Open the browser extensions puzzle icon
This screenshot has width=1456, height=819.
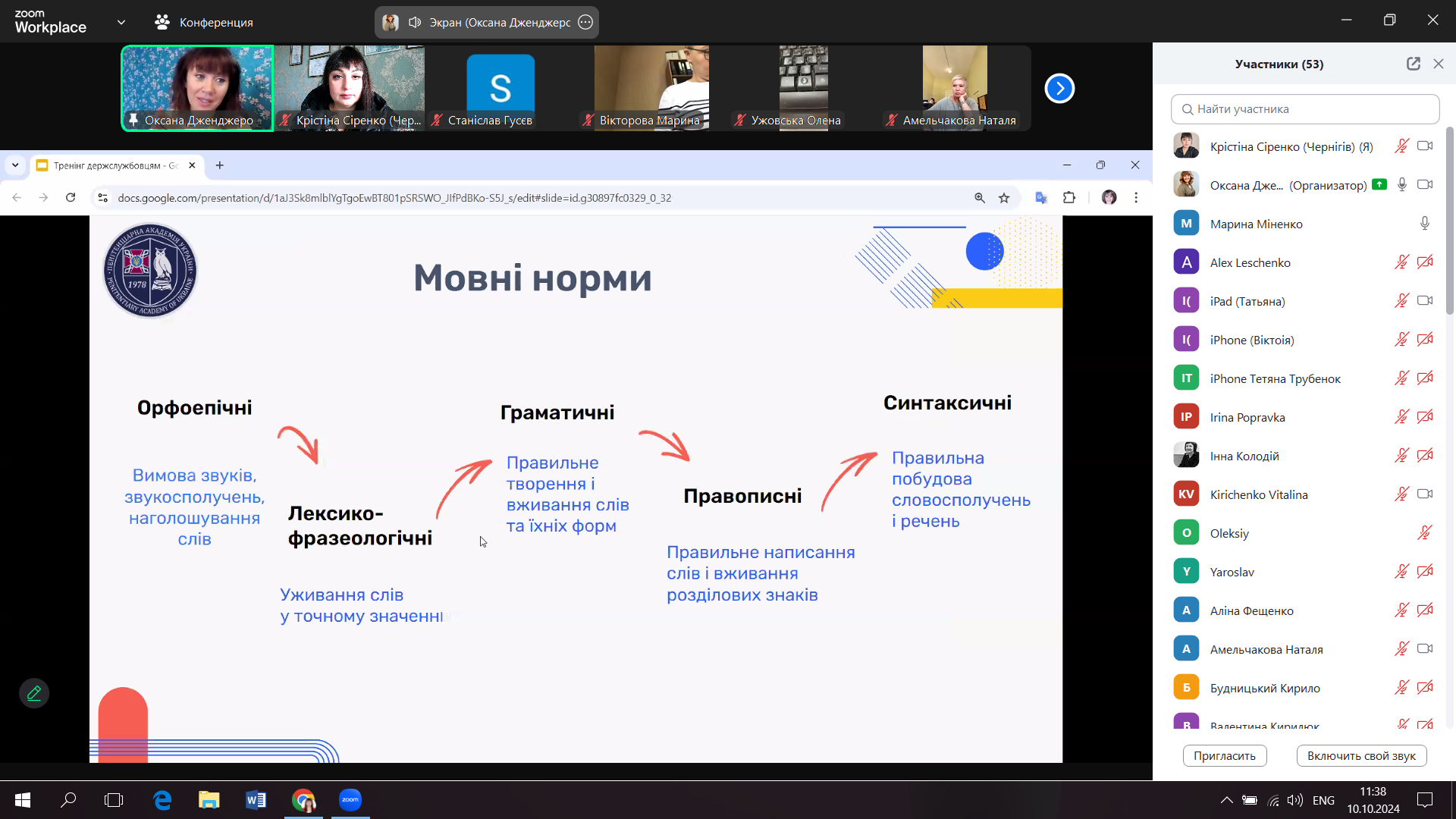point(1069,198)
